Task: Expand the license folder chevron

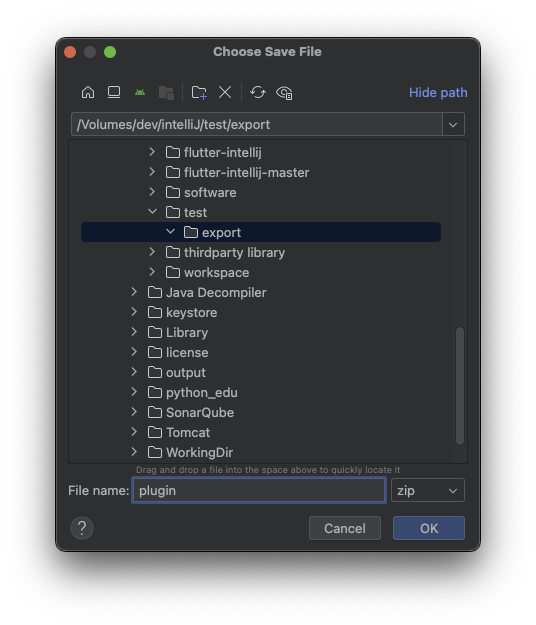Action: [x=134, y=352]
